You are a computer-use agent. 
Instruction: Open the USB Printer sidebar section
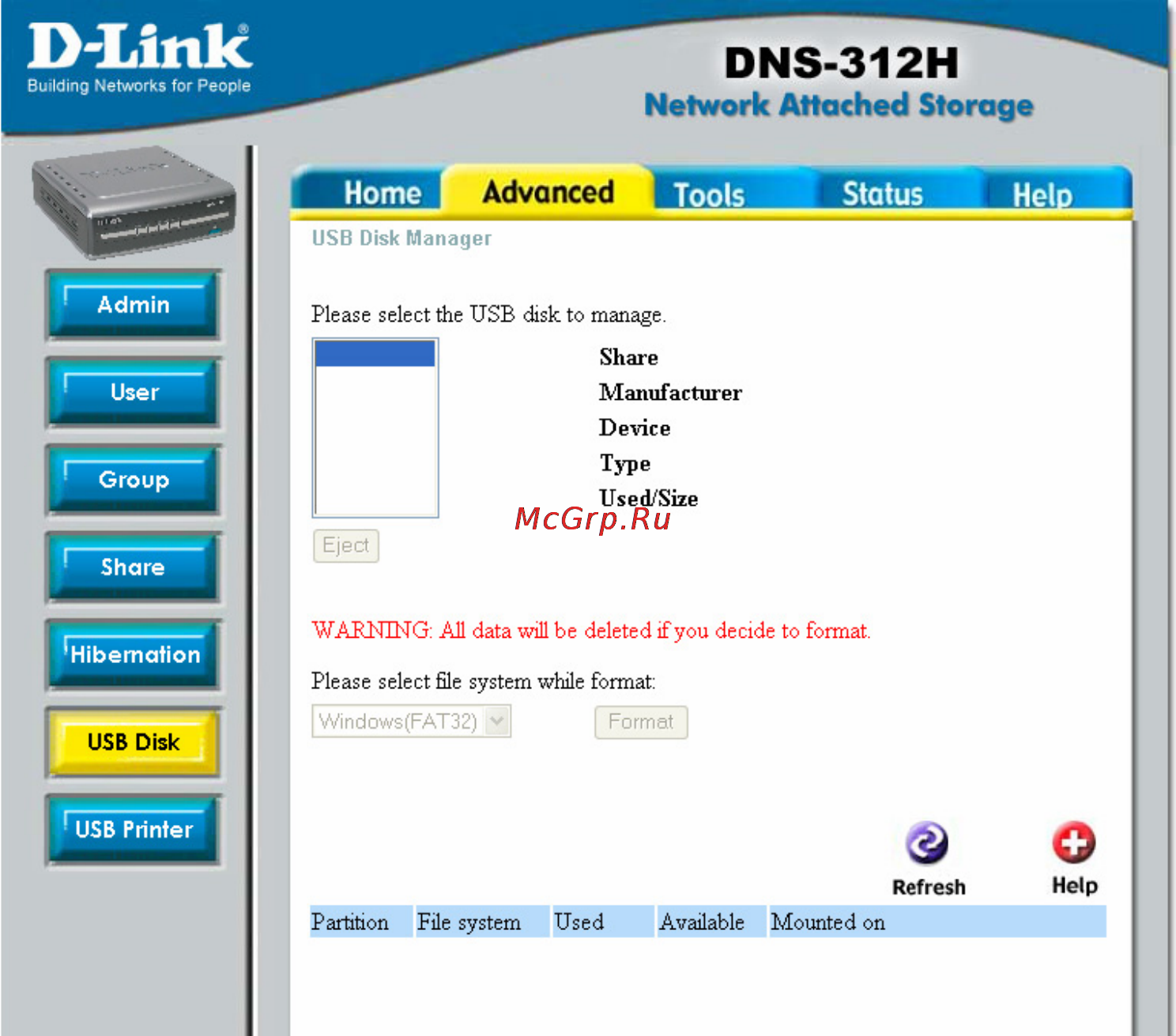[x=134, y=830]
